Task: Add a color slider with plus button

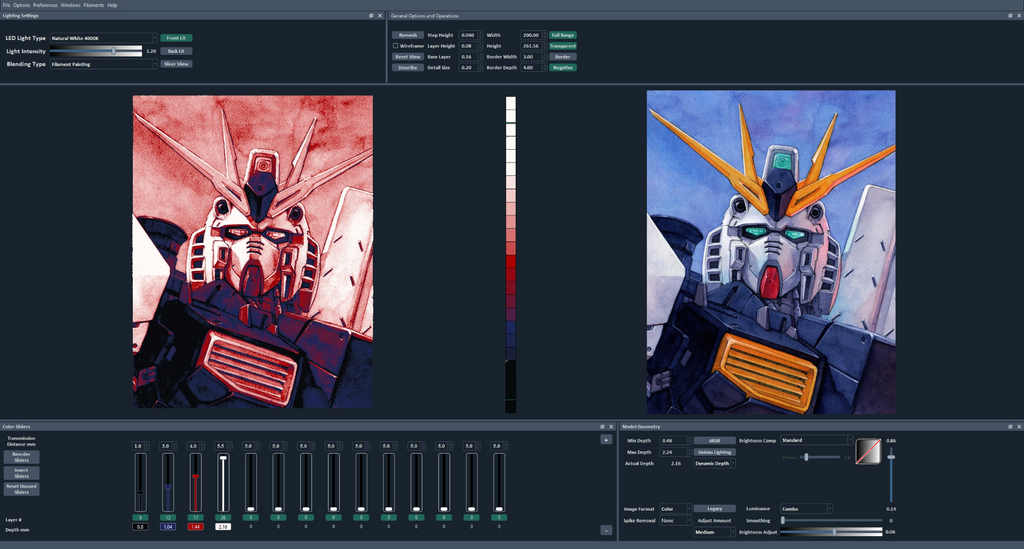Action: [x=606, y=440]
